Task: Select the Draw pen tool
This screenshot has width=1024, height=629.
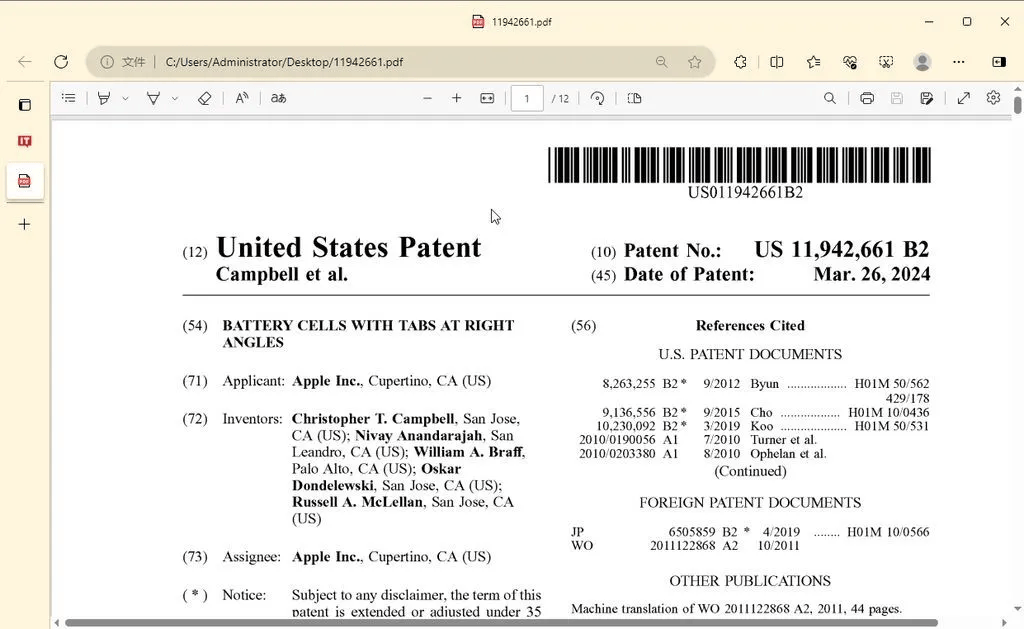Action: click(104, 98)
